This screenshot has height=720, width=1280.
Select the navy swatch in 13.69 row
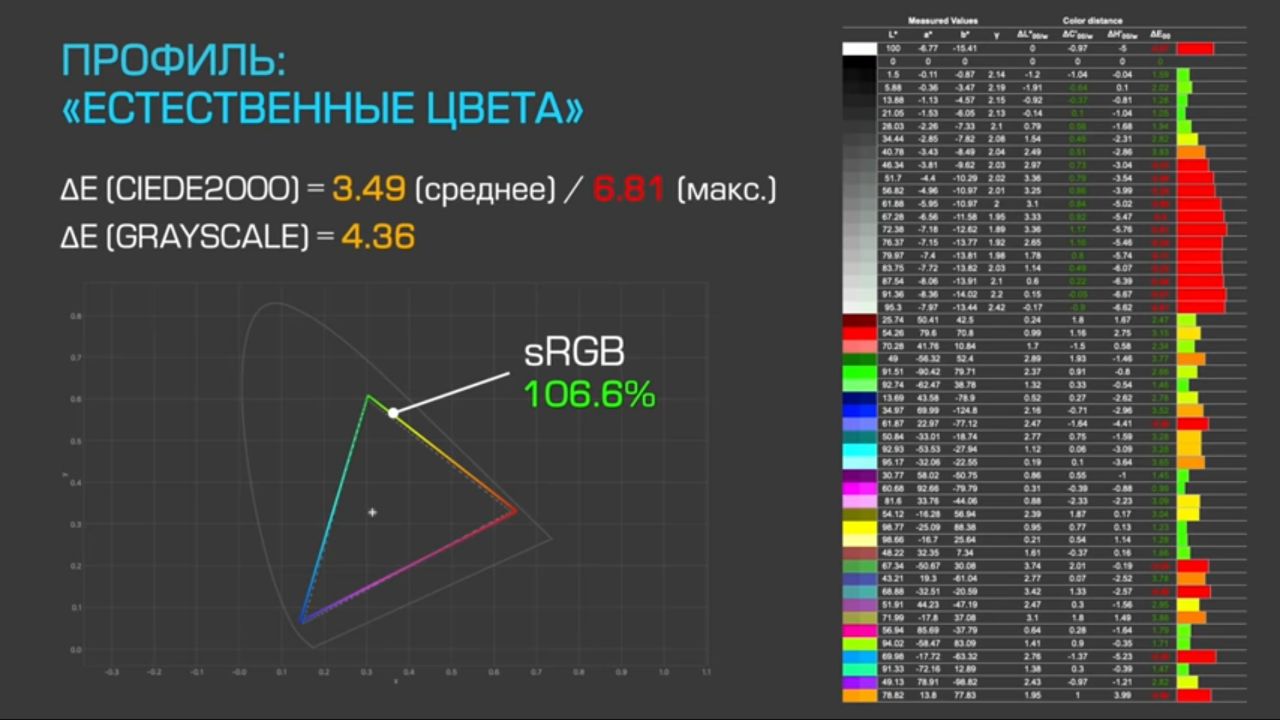coord(859,397)
